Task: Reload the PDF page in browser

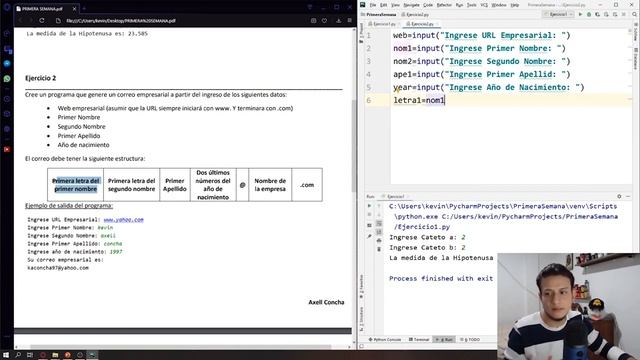Action: pyautogui.click(x=42, y=20)
